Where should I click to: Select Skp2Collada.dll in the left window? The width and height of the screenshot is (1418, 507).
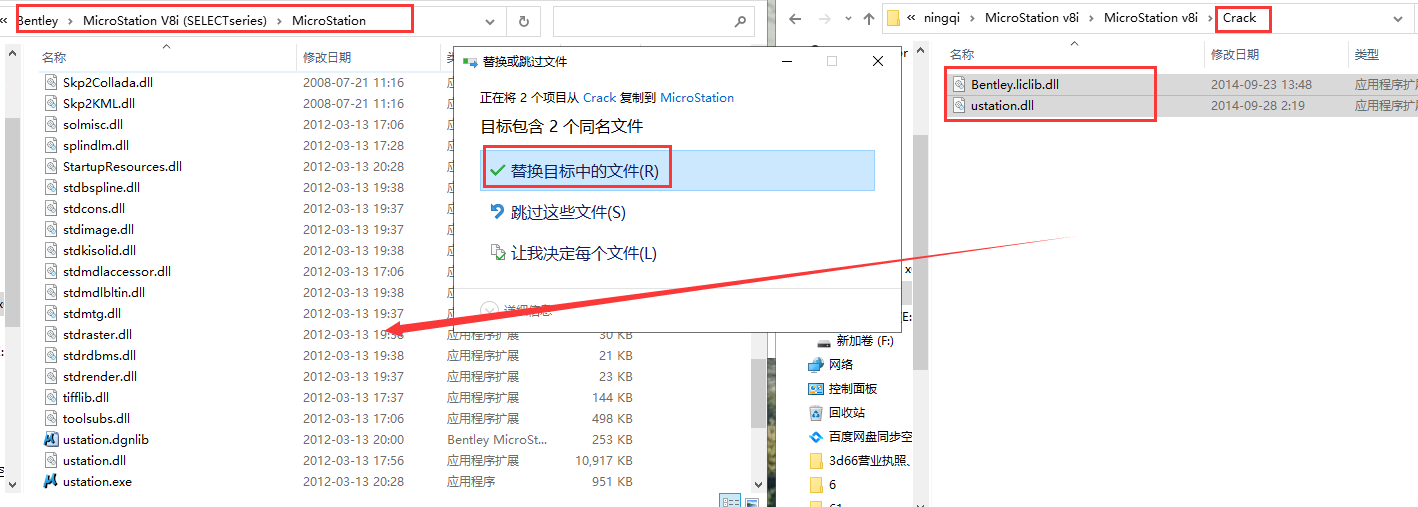[x=108, y=82]
